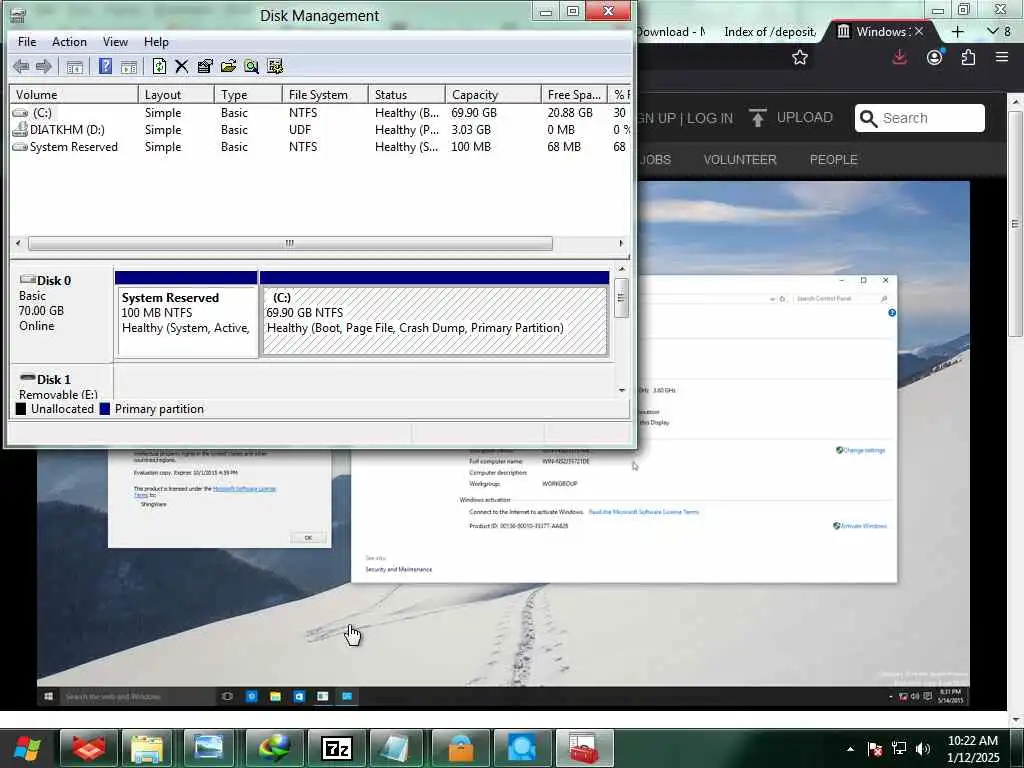Click the Open folder toolbar icon
The image size is (1024, 768).
228,66
